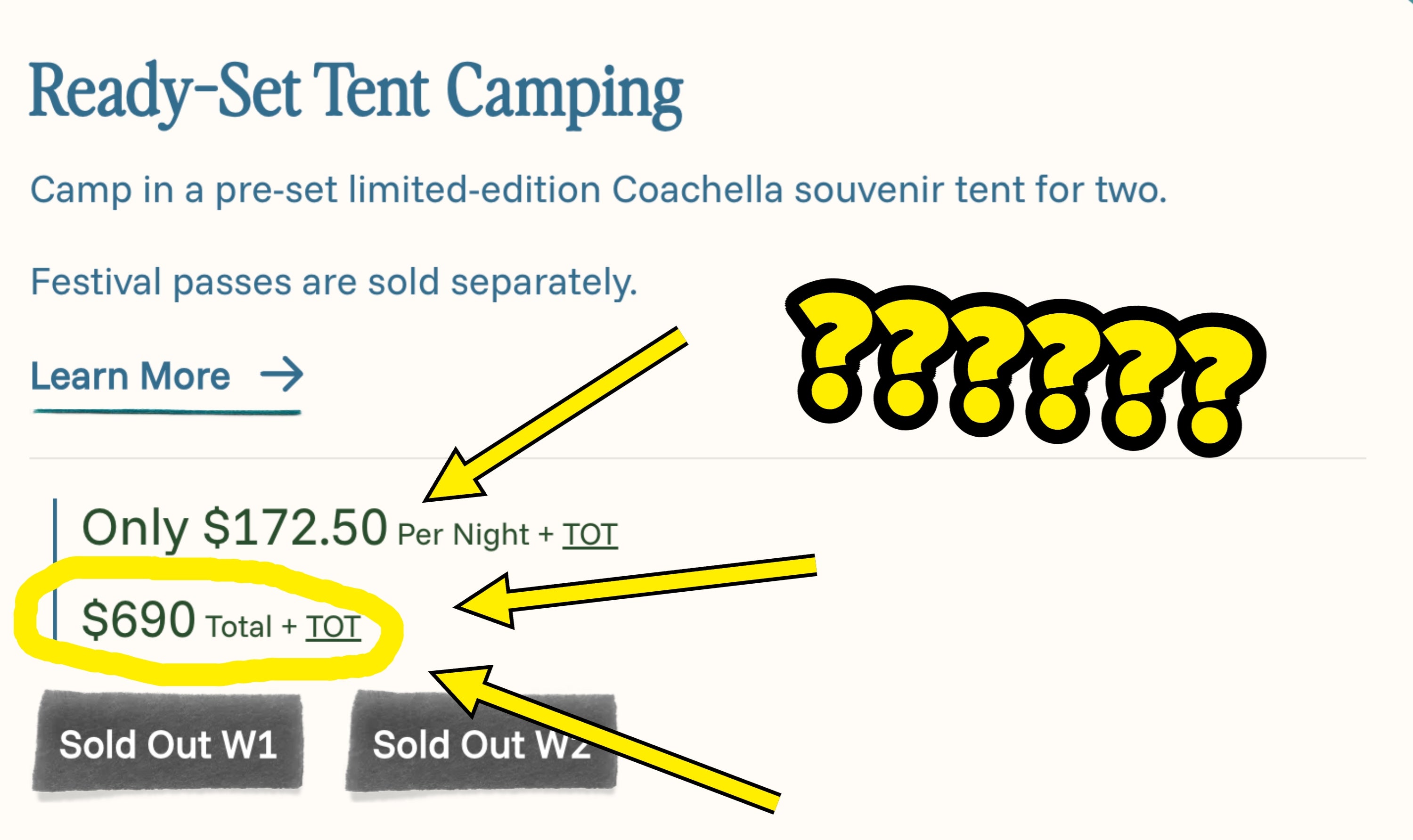Select the $690 total price
1413x840 pixels.
tap(139, 619)
